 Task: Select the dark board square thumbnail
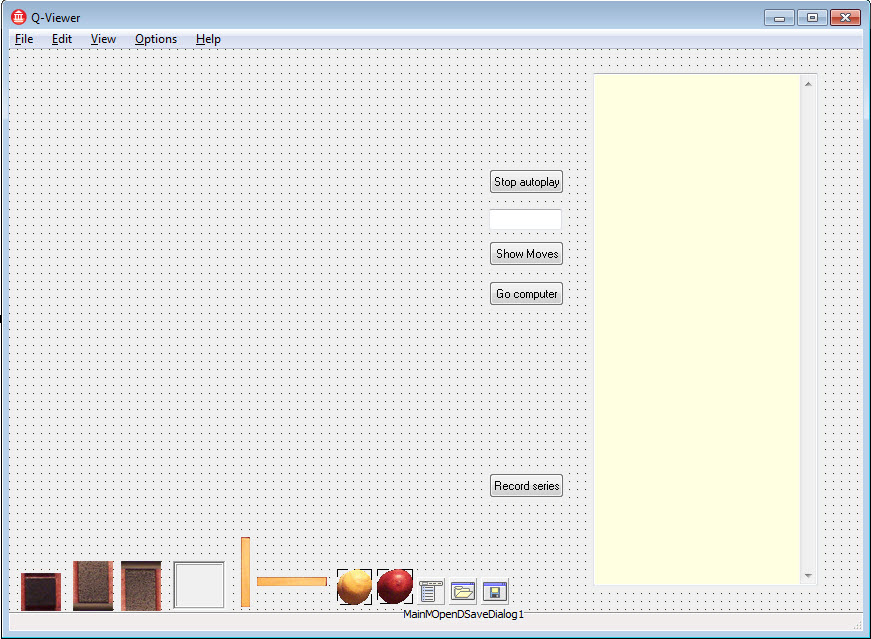tap(40, 590)
